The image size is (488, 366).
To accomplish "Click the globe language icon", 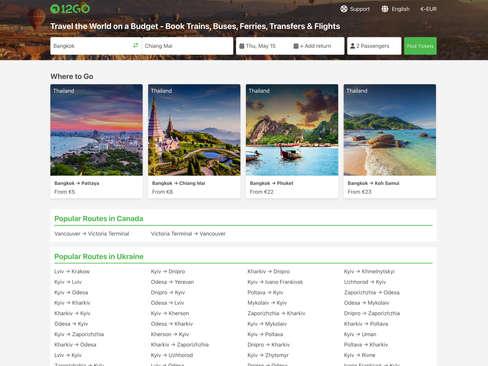I will [385, 9].
